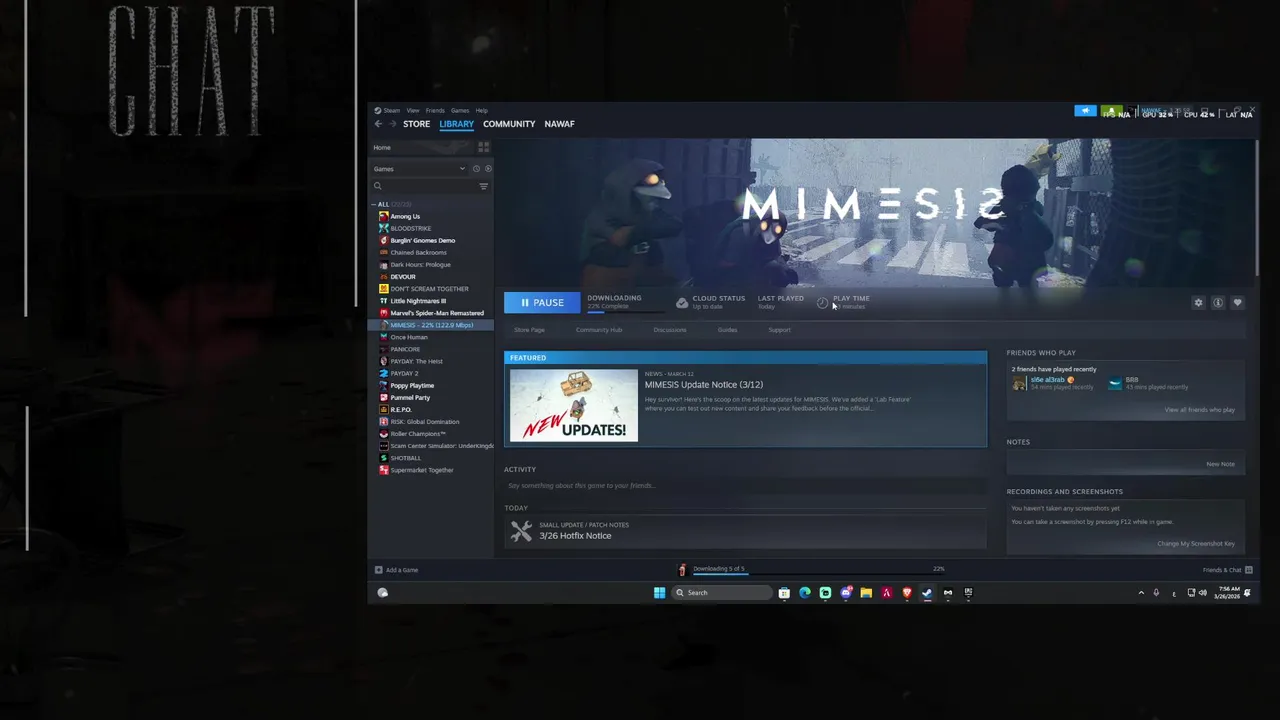Open Microsoft Edge from taskbar
This screenshot has width=1280, height=720.
805,593
